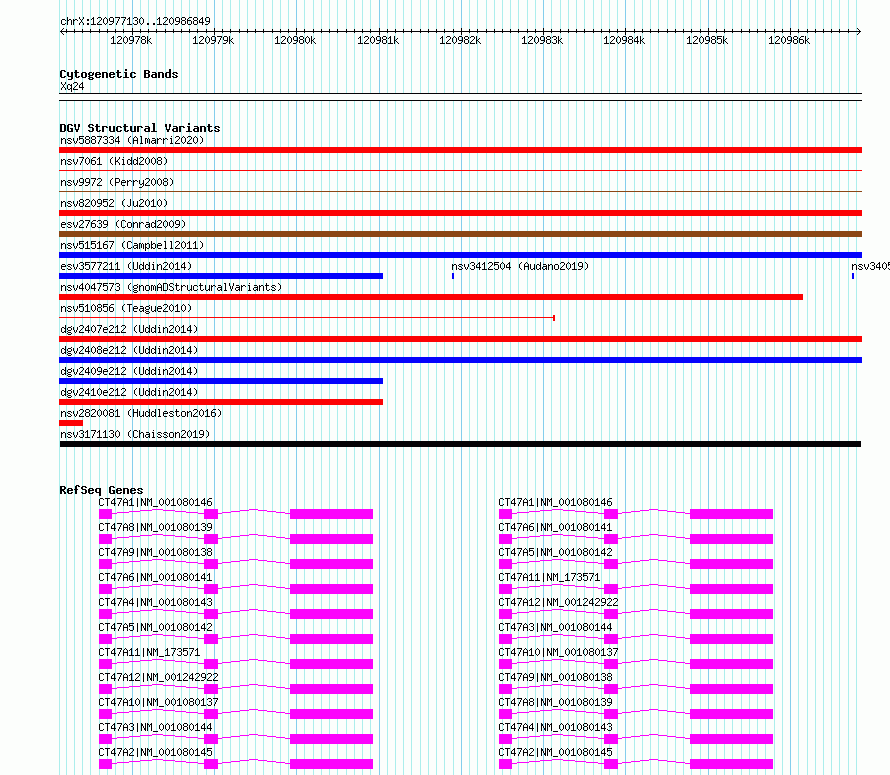Click the esv3577211 (Uddin2014) label
Viewport: 890px width, 775px height.
126,266
